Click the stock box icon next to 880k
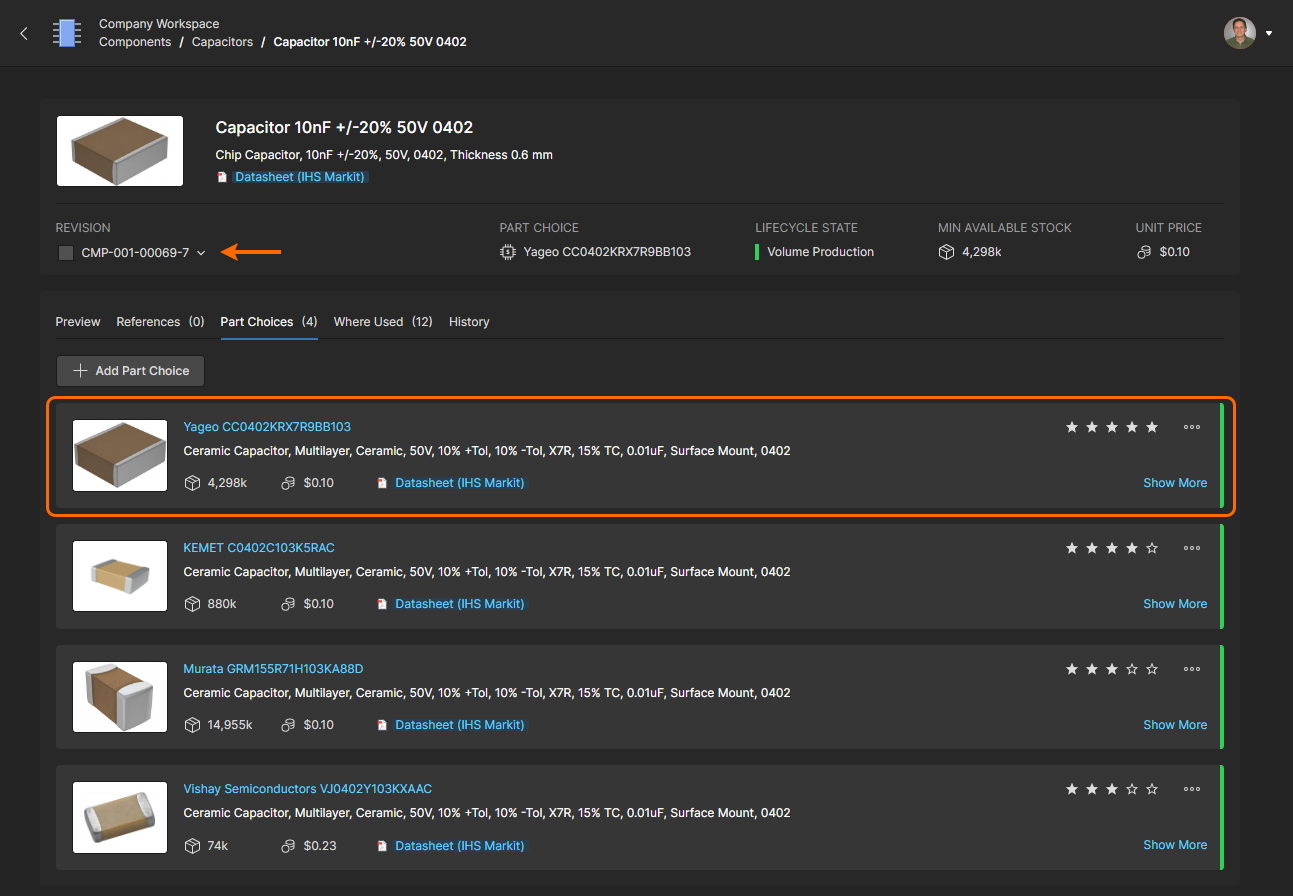Viewport: 1293px width, 896px height. click(x=193, y=604)
